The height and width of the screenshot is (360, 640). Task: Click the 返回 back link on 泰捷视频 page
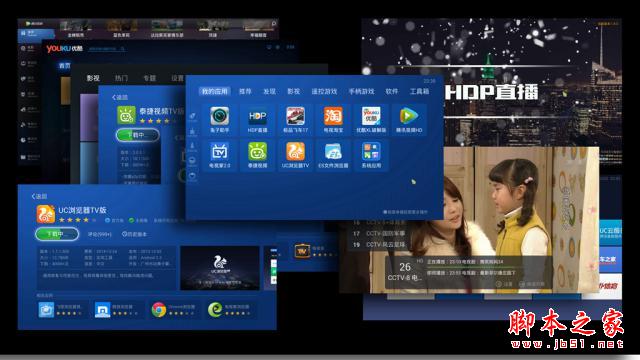(120, 97)
